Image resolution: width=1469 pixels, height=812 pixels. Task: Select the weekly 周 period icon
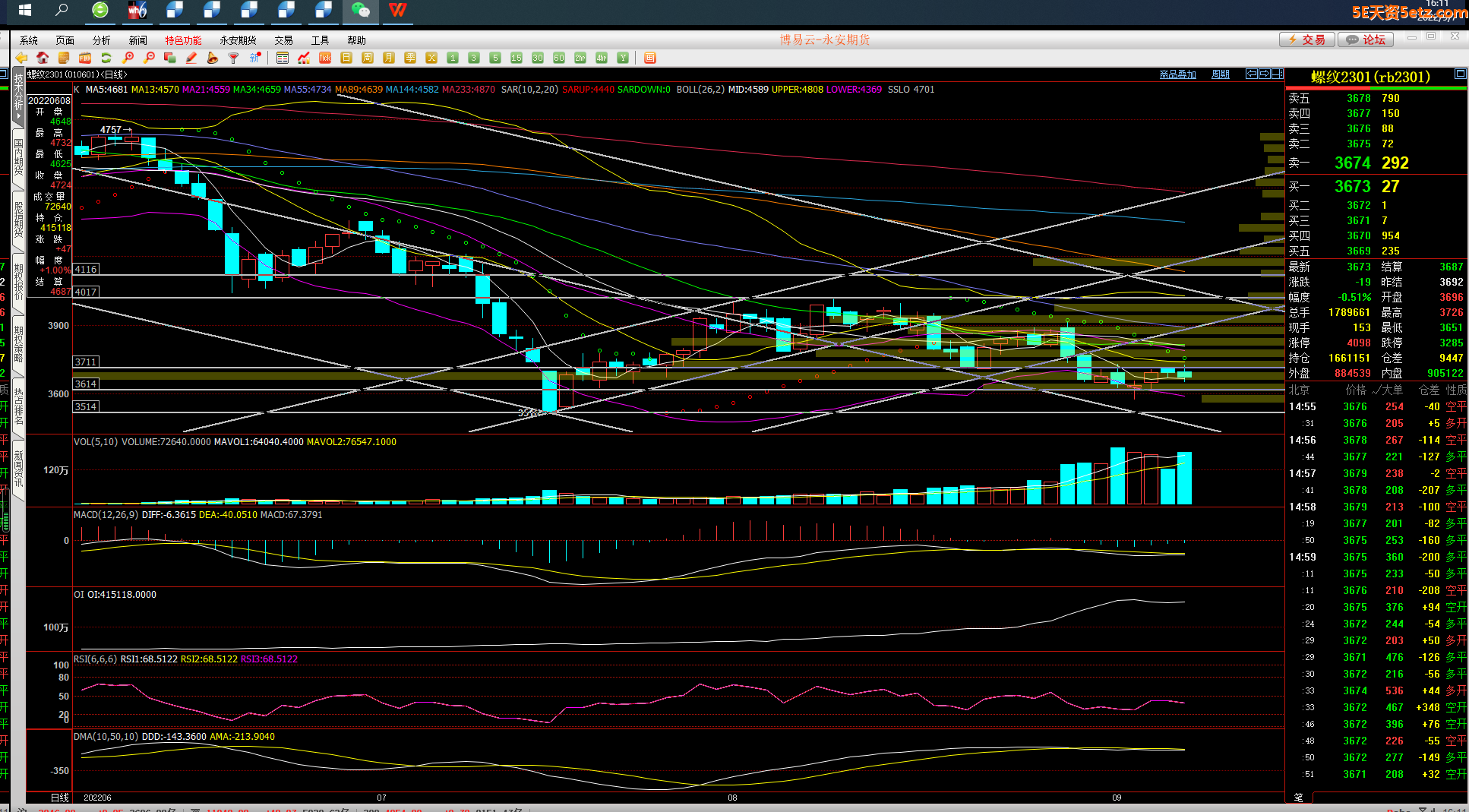point(368,58)
